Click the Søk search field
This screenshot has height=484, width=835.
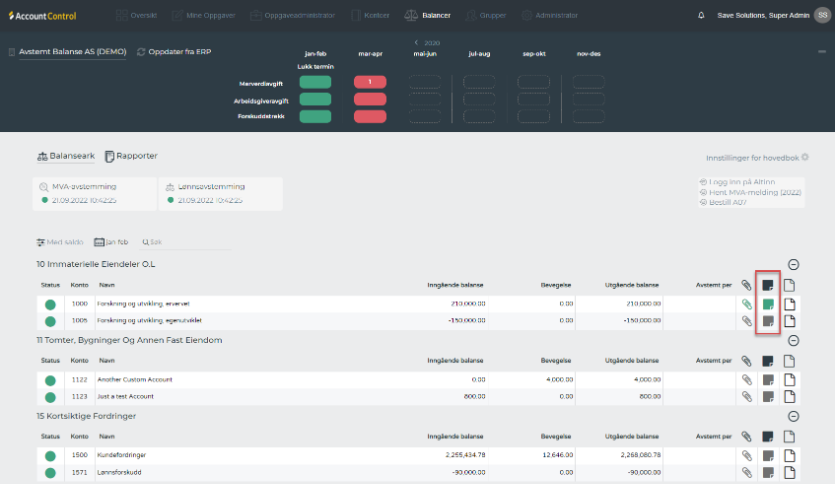[x=153, y=242]
